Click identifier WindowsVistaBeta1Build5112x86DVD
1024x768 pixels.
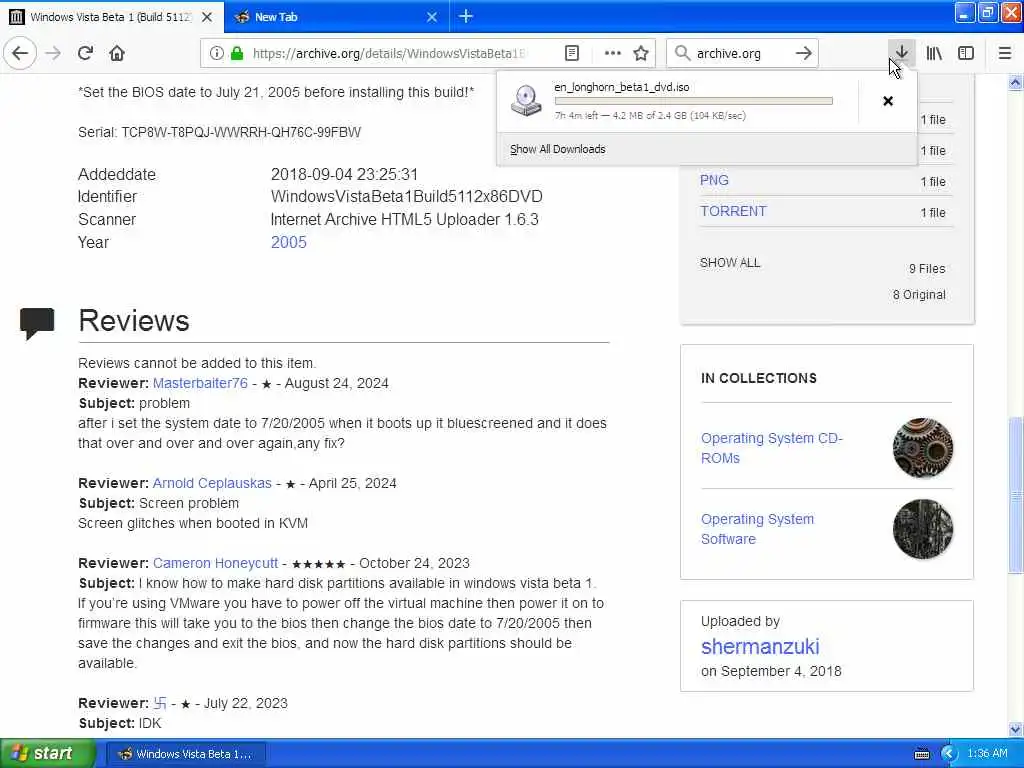(406, 197)
